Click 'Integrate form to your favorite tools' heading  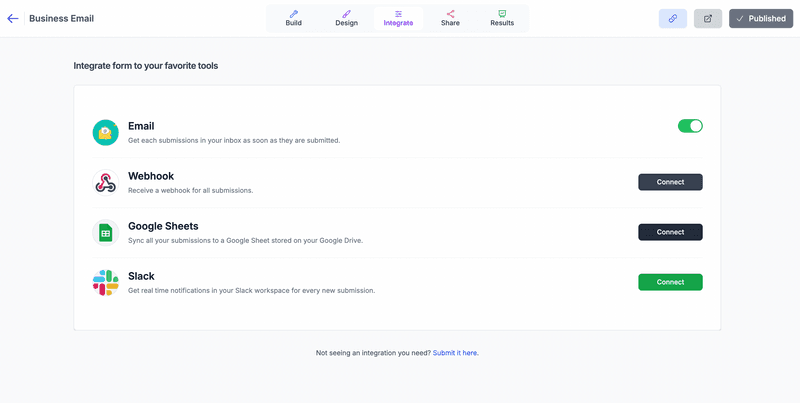click(x=146, y=66)
